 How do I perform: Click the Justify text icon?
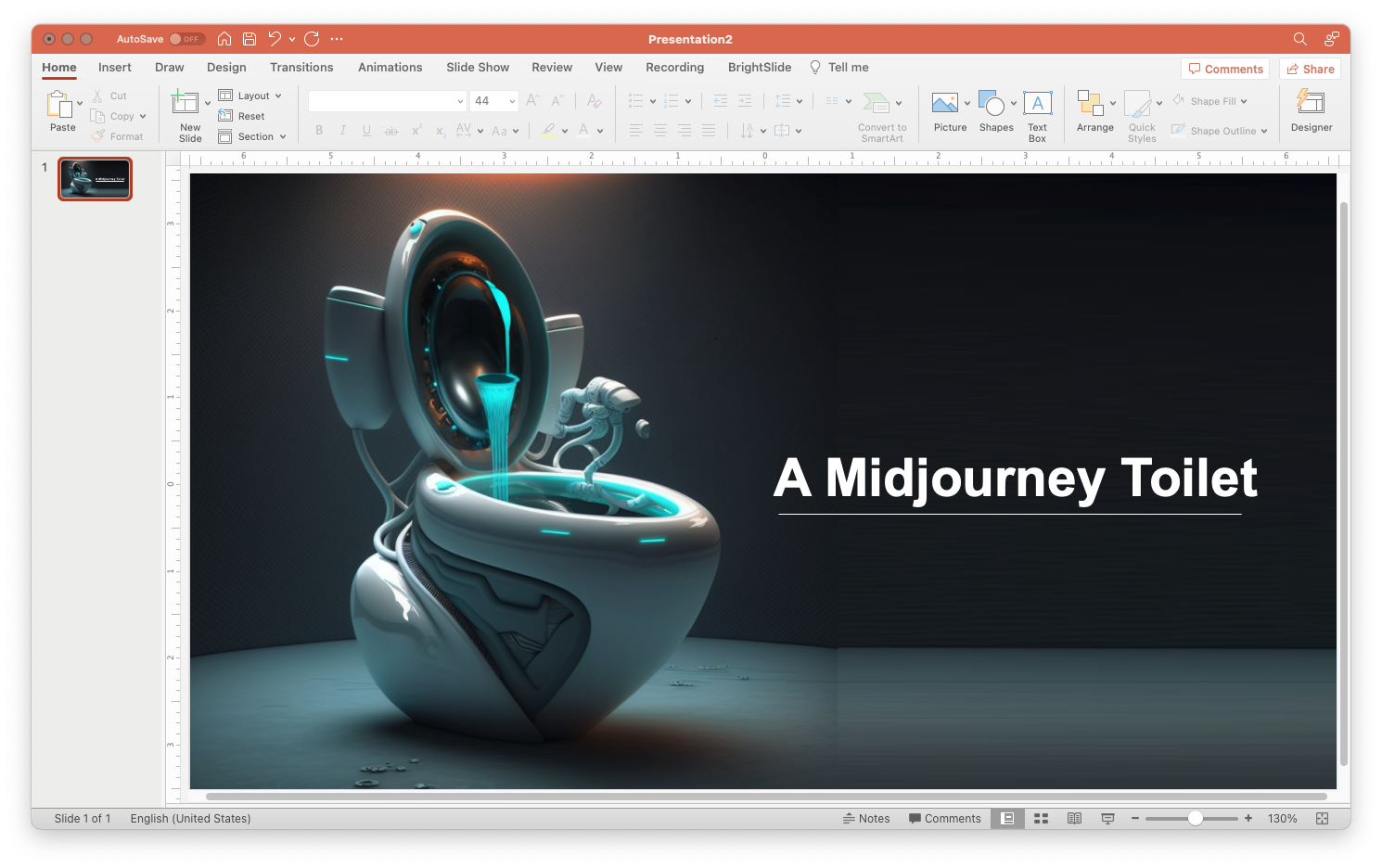(x=709, y=131)
